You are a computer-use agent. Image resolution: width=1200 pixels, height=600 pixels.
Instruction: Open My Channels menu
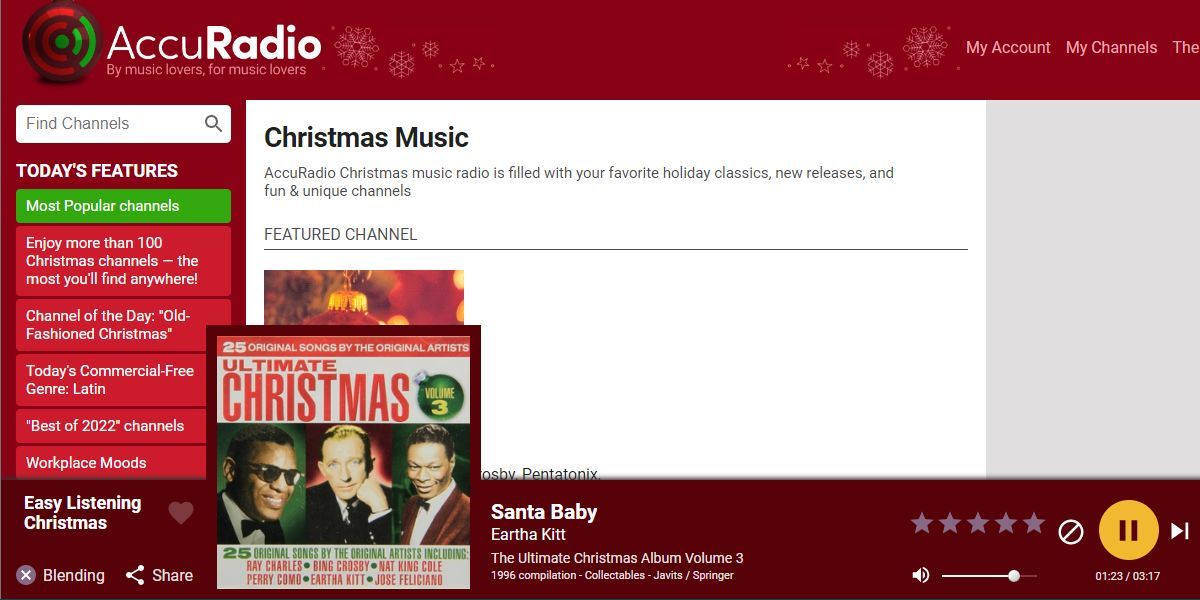tap(1111, 47)
